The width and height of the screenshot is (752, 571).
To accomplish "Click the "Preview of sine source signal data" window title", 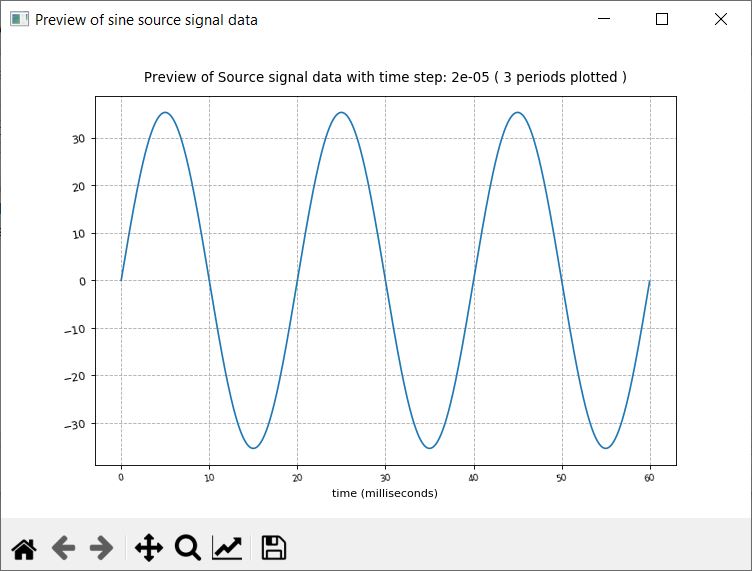I will tap(146, 19).
